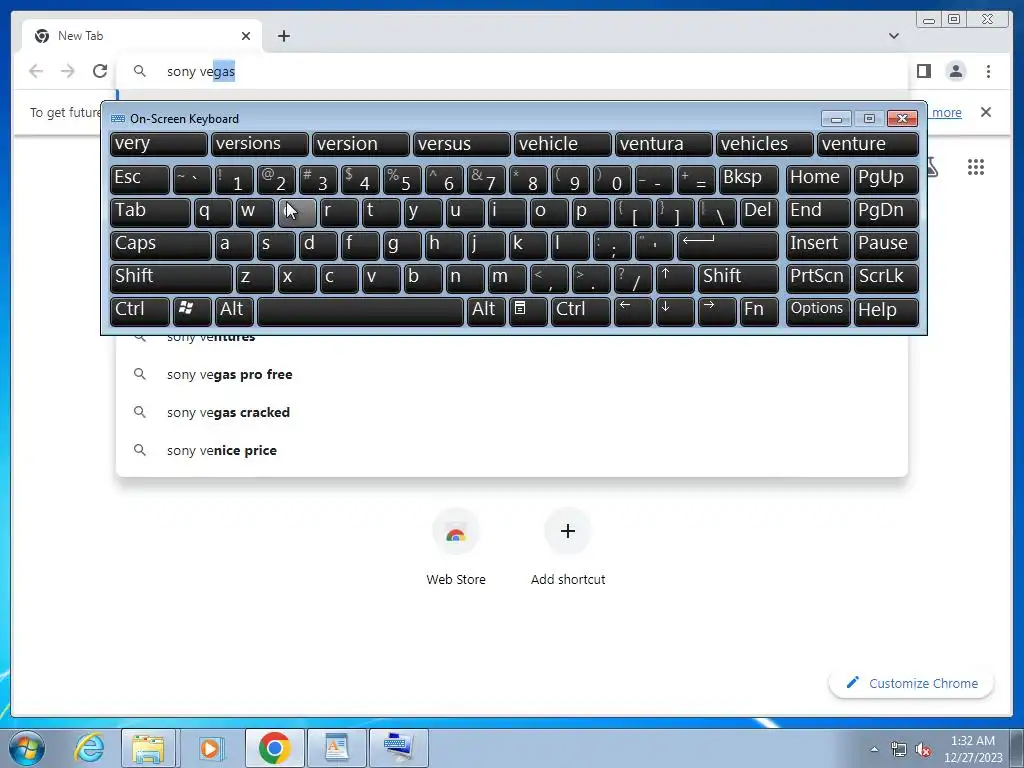This screenshot has height=768, width=1024.
Task: Select prediction word 'vehicle'
Action: click(x=562, y=144)
